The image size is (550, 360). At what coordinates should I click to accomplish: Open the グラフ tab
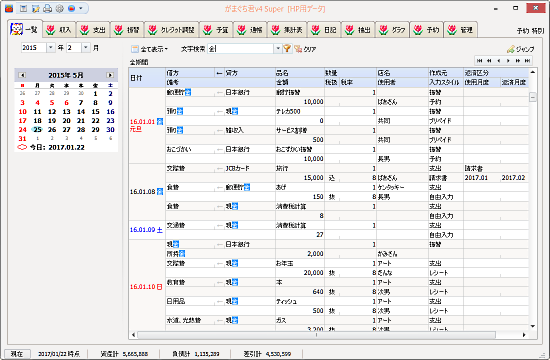393,30
